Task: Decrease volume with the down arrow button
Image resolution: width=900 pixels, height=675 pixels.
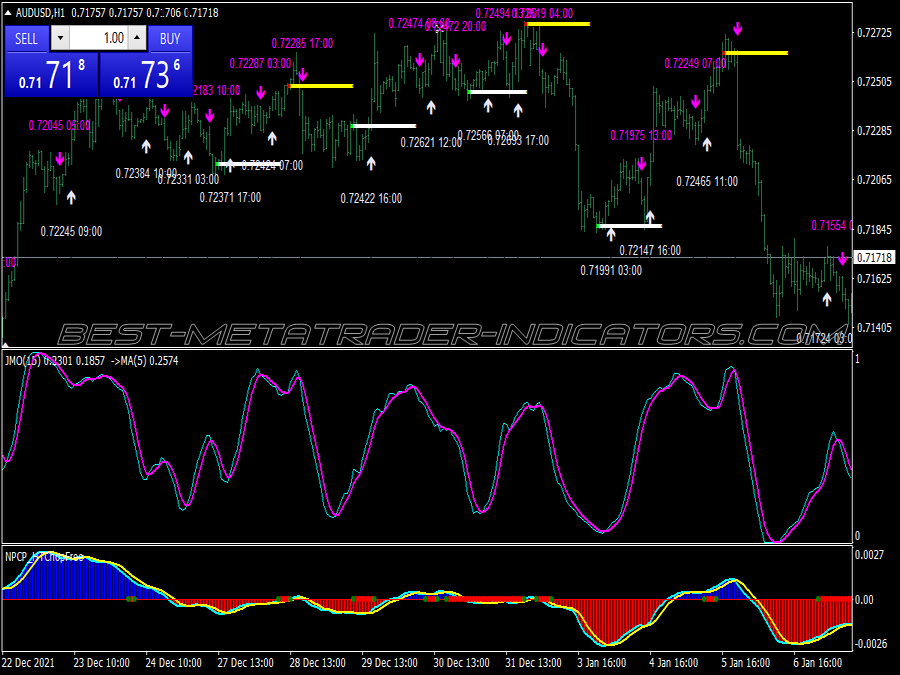Action: pyautogui.click(x=60, y=38)
